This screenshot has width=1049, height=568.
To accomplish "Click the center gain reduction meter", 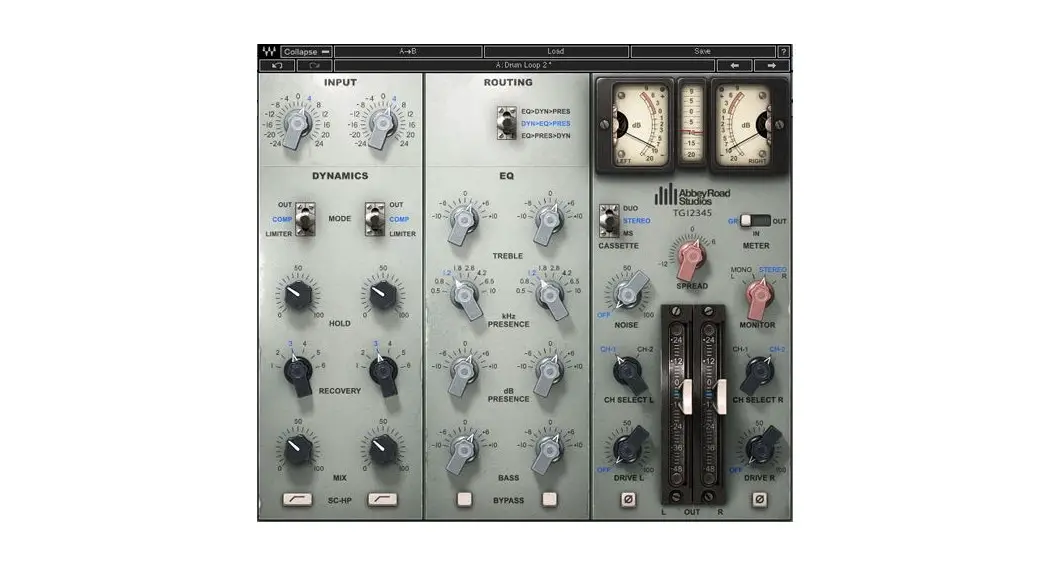I will [x=691, y=123].
